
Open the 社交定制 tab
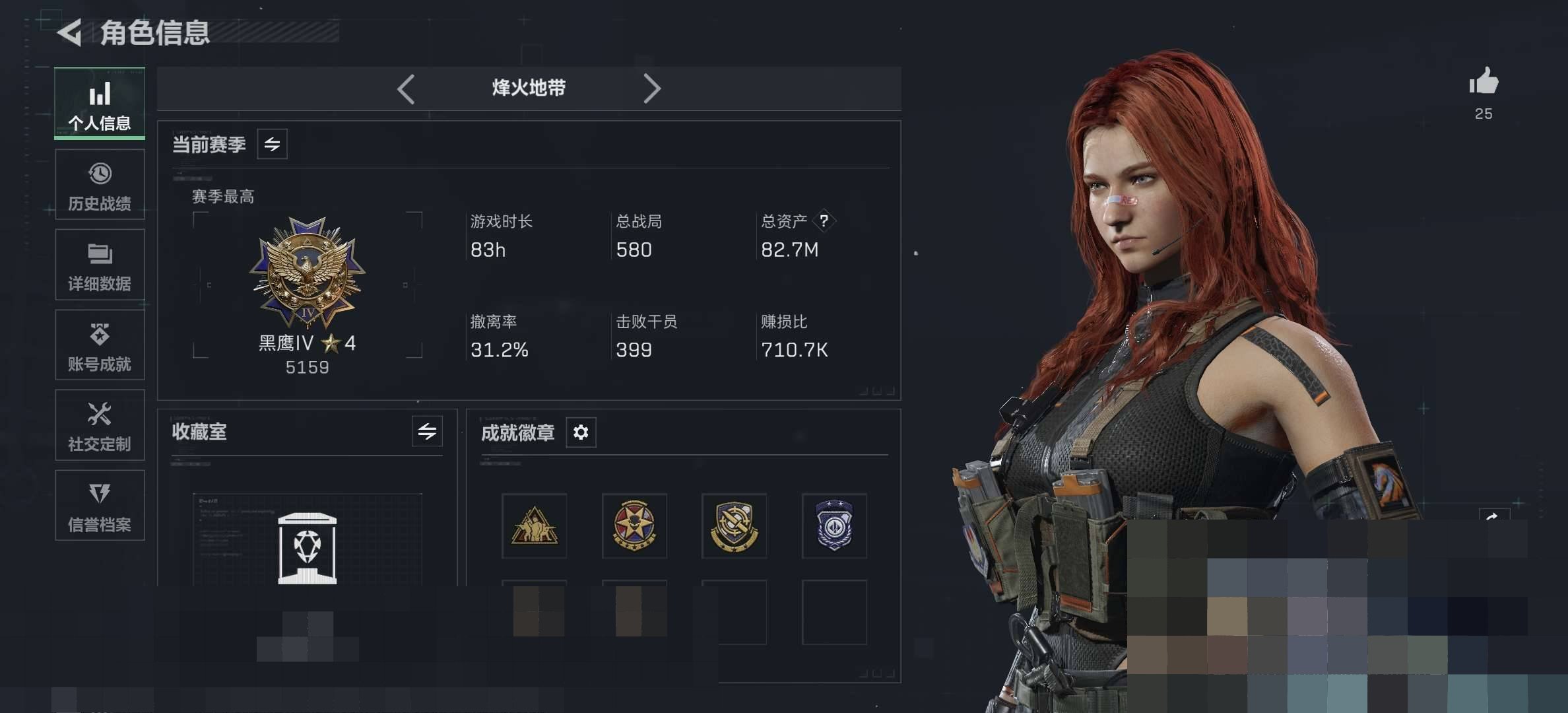[100, 425]
